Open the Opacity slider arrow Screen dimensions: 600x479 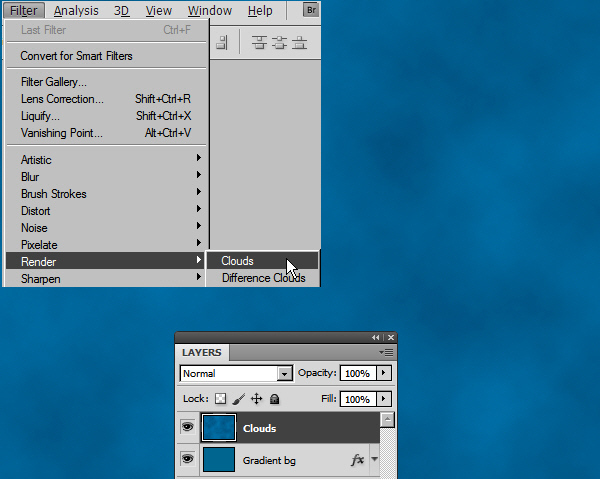[383, 373]
